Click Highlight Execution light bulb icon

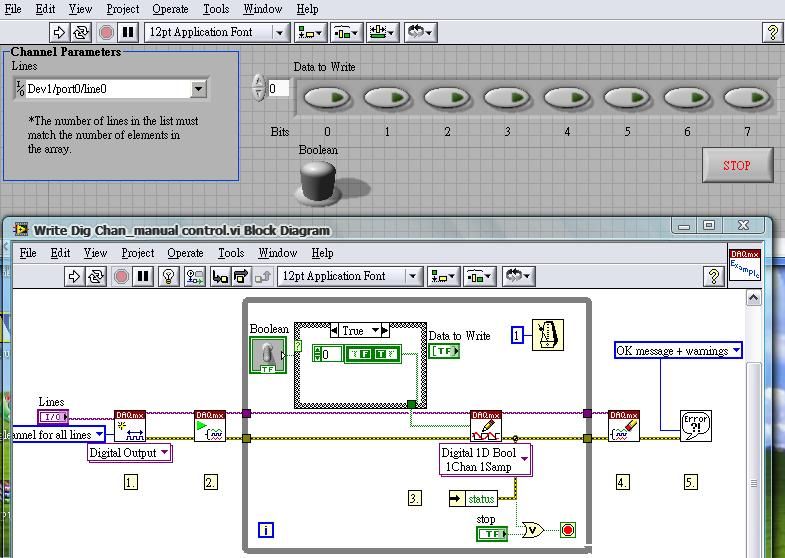tap(169, 276)
